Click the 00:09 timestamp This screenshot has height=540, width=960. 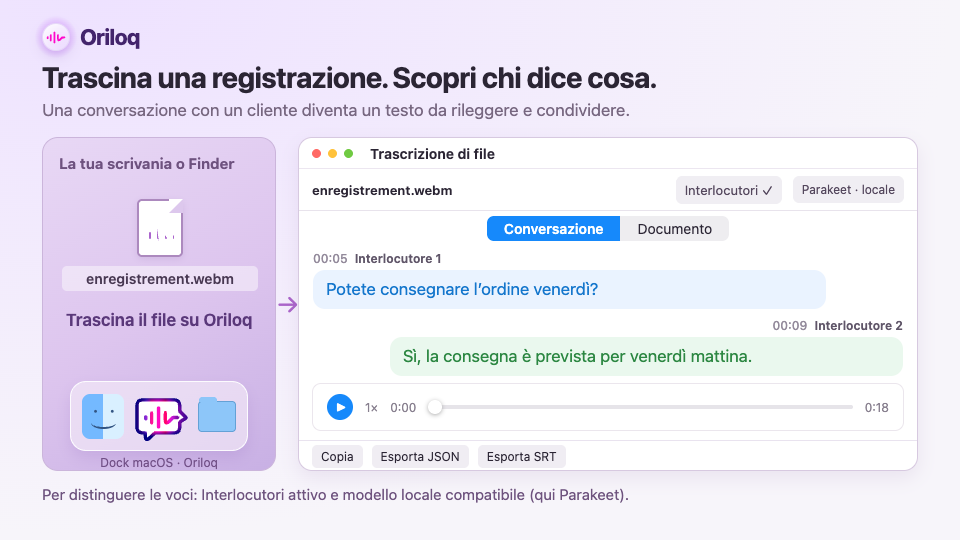789,326
